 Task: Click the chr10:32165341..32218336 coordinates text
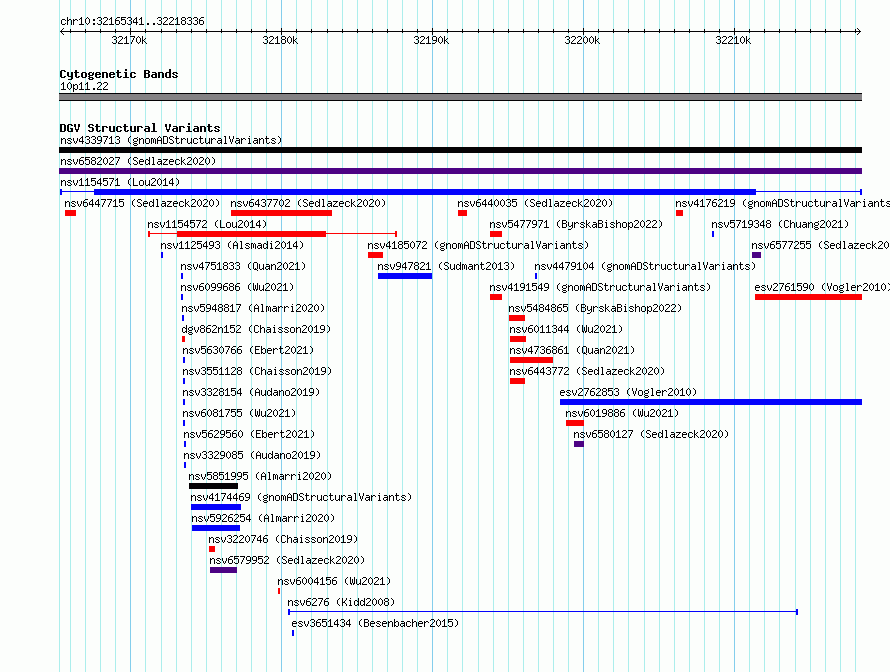pyautogui.click(x=132, y=22)
